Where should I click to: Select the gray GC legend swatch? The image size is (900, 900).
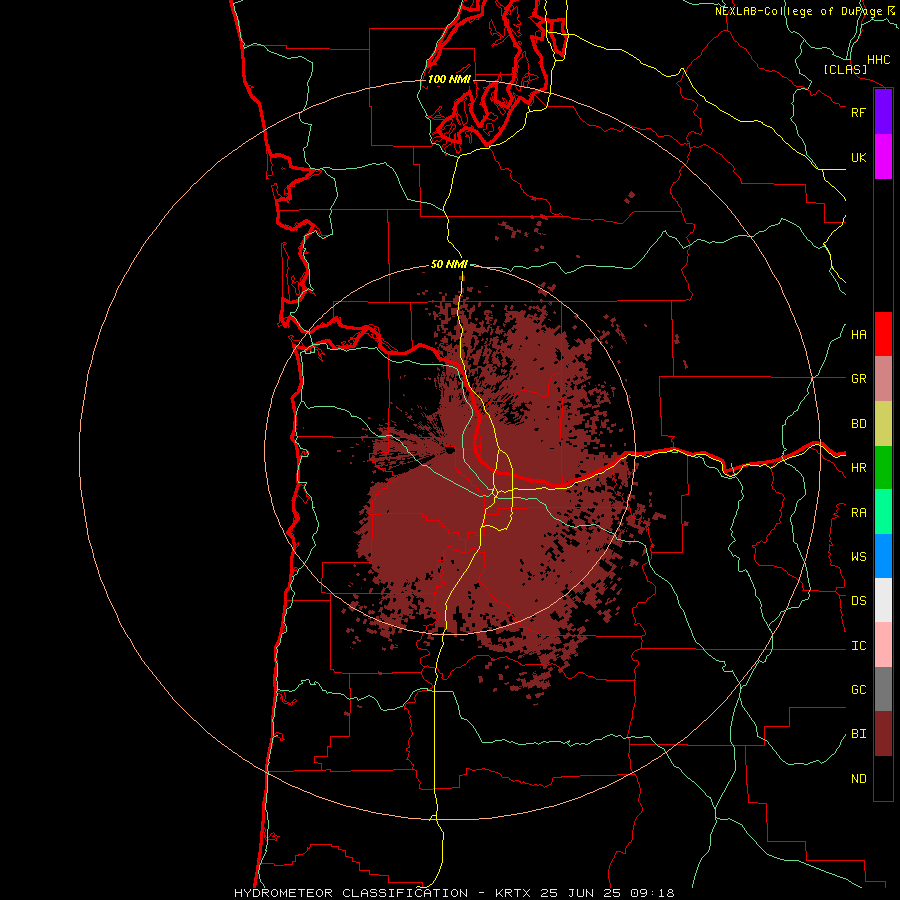[883, 689]
